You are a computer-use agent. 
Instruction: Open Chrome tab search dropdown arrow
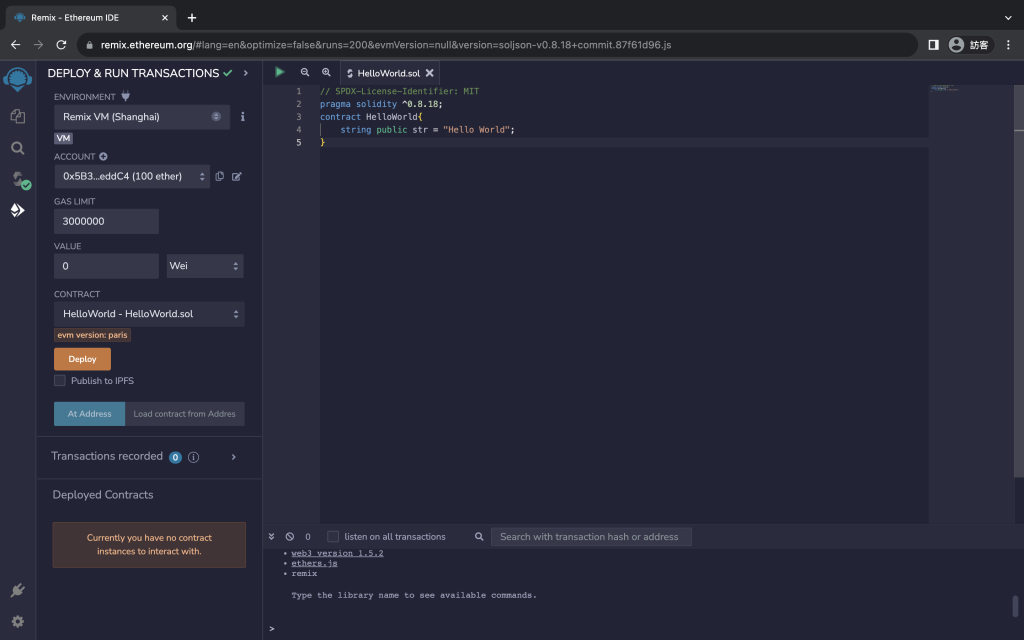(x=1008, y=18)
